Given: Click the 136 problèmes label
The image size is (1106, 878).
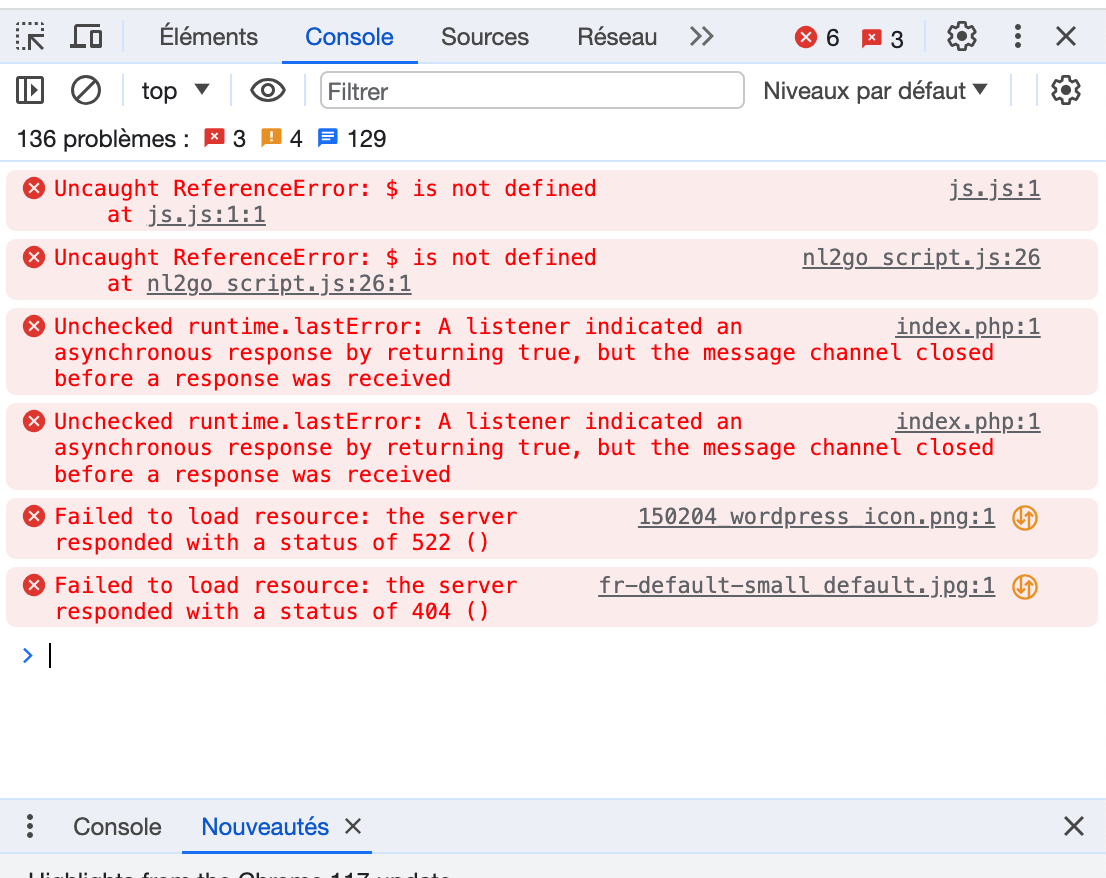Looking at the screenshot, I should click(103, 138).
